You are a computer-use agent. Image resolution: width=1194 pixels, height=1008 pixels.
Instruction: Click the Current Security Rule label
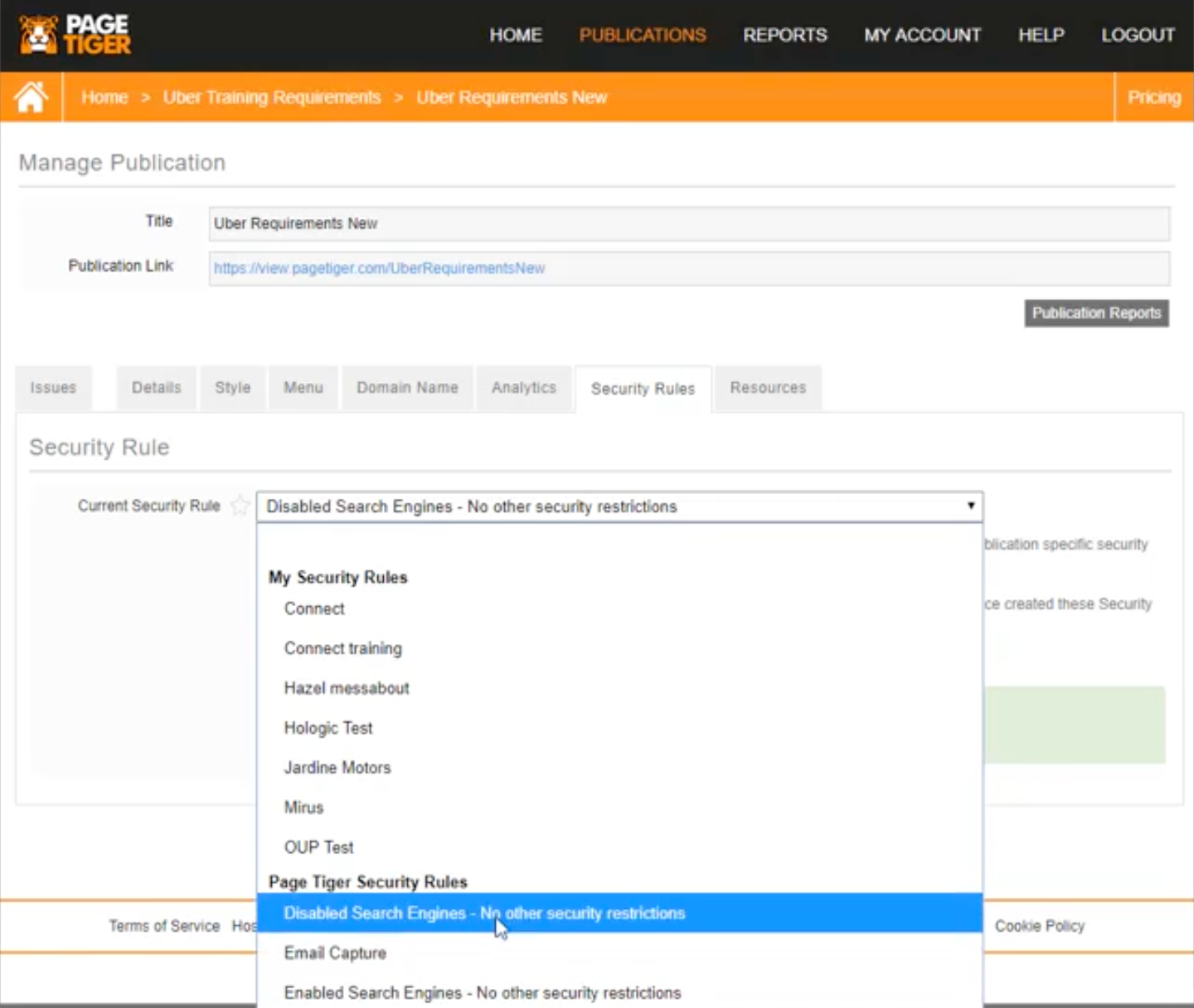click(x=149, y=506)
